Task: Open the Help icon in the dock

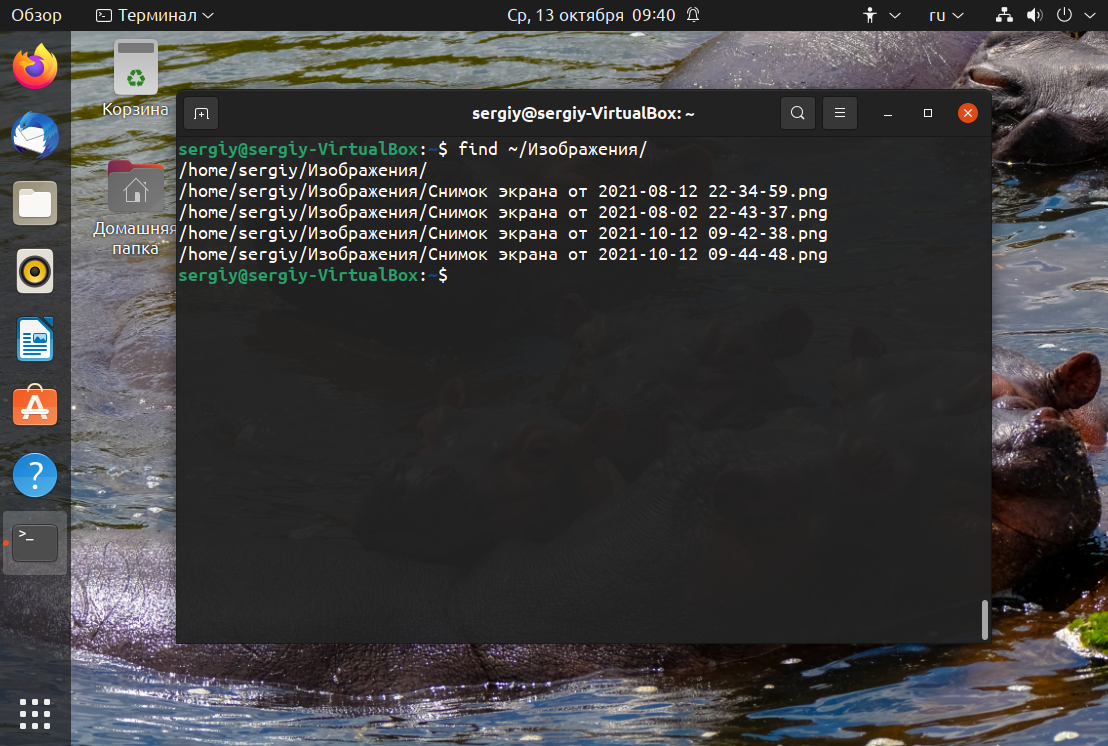Action: 35,475
